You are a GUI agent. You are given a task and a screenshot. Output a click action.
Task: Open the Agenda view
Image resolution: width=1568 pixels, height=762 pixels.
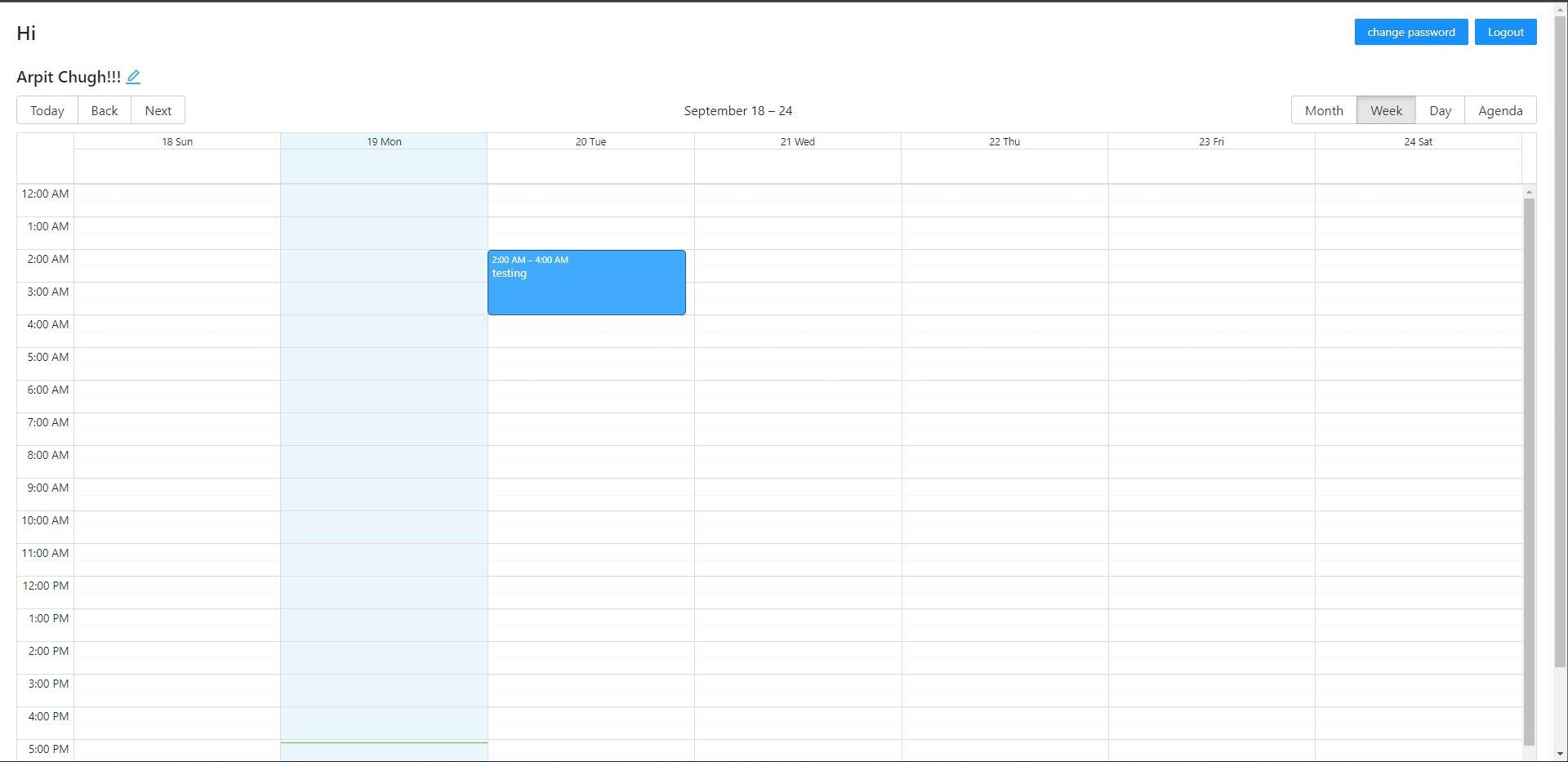[x=1500, y=110]
